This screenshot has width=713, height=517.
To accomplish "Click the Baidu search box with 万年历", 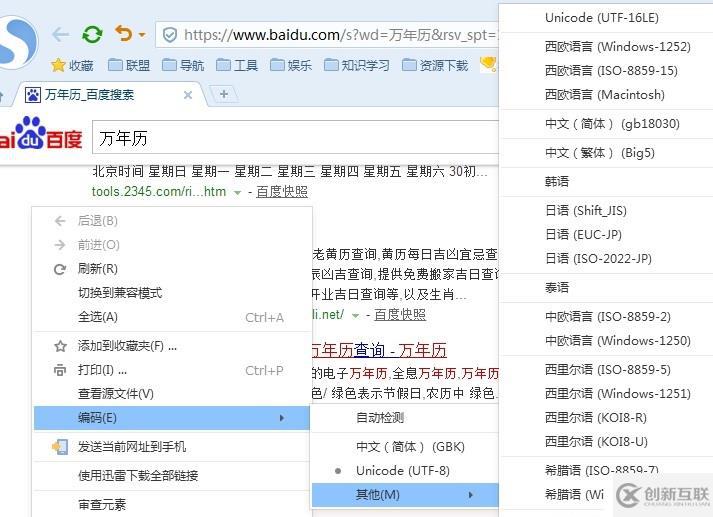I will click(x=296, y=138).
